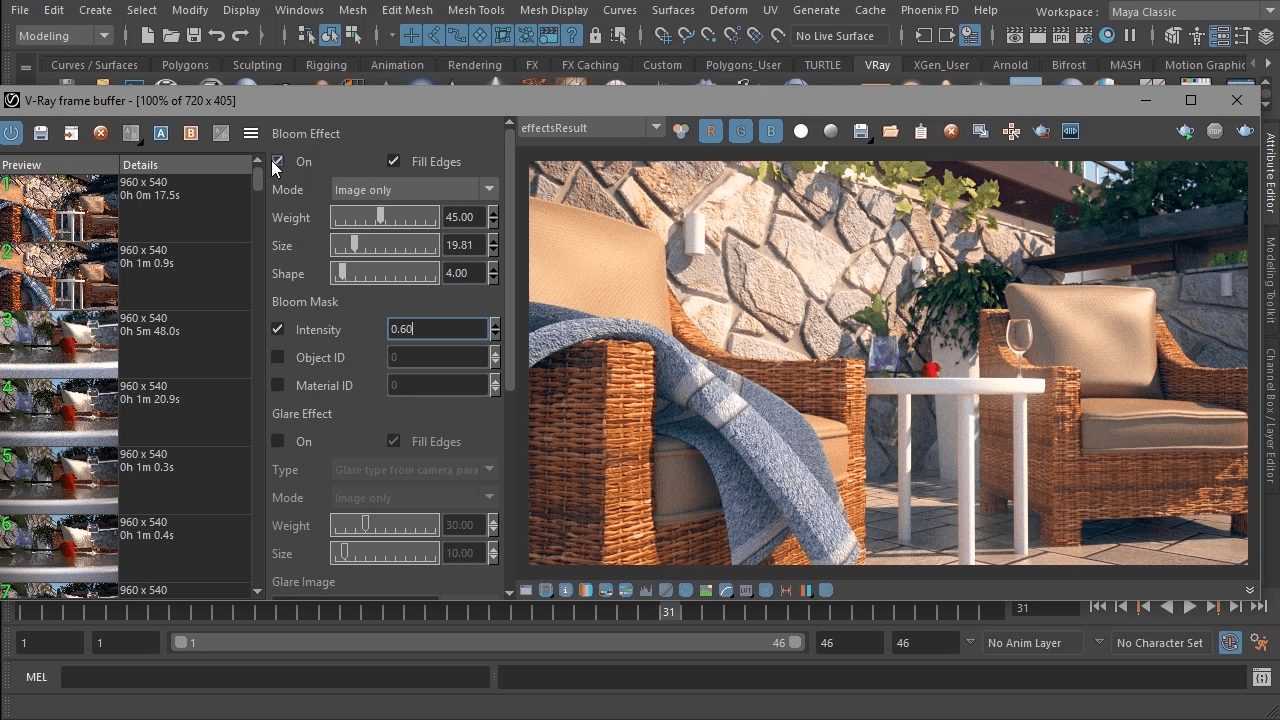Copy render to clipboard icon
Screen dimensions: 1280x720
[x=920, y=131]
